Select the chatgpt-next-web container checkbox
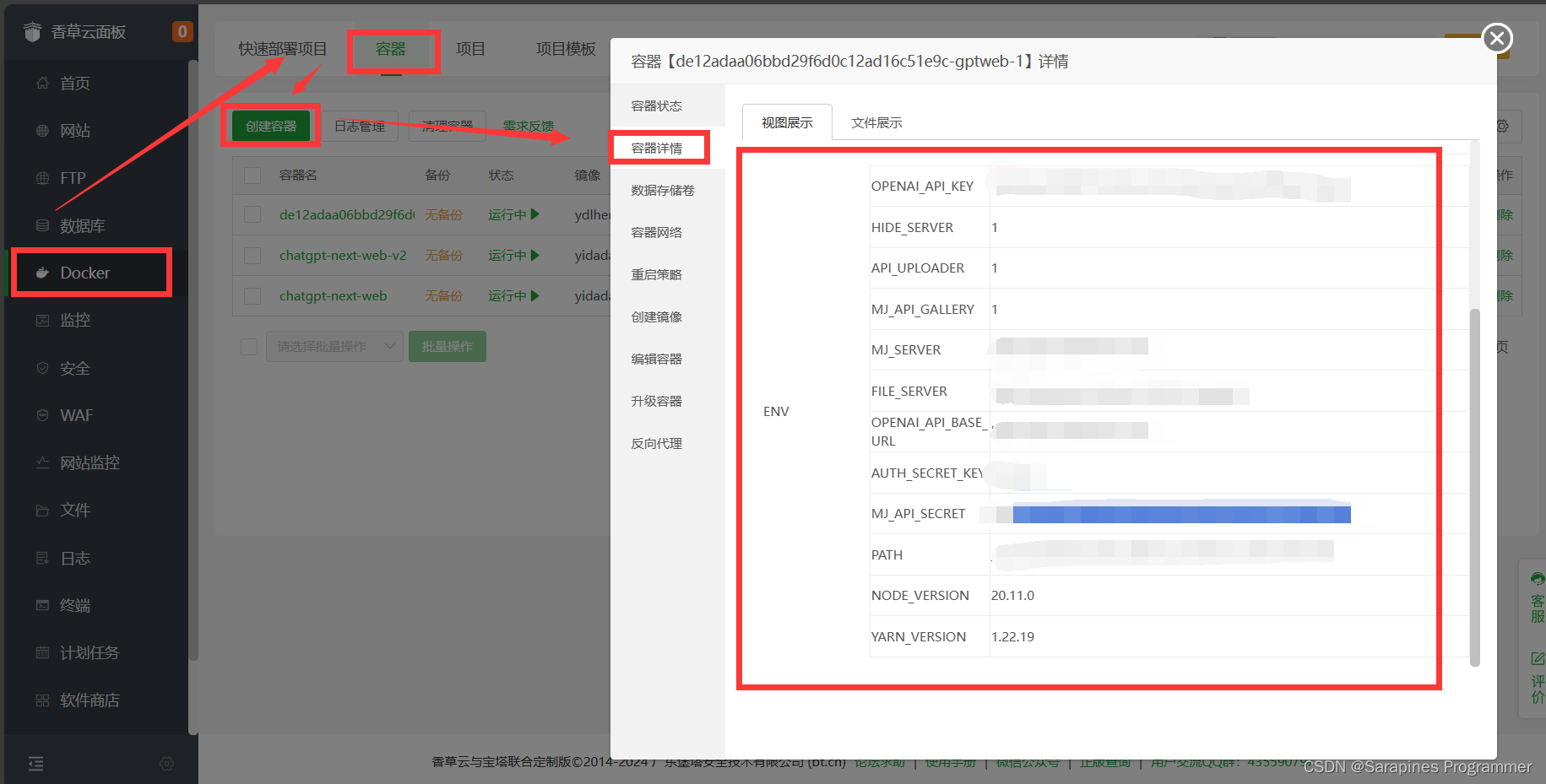1546x784 pixels. pos(252,295)
